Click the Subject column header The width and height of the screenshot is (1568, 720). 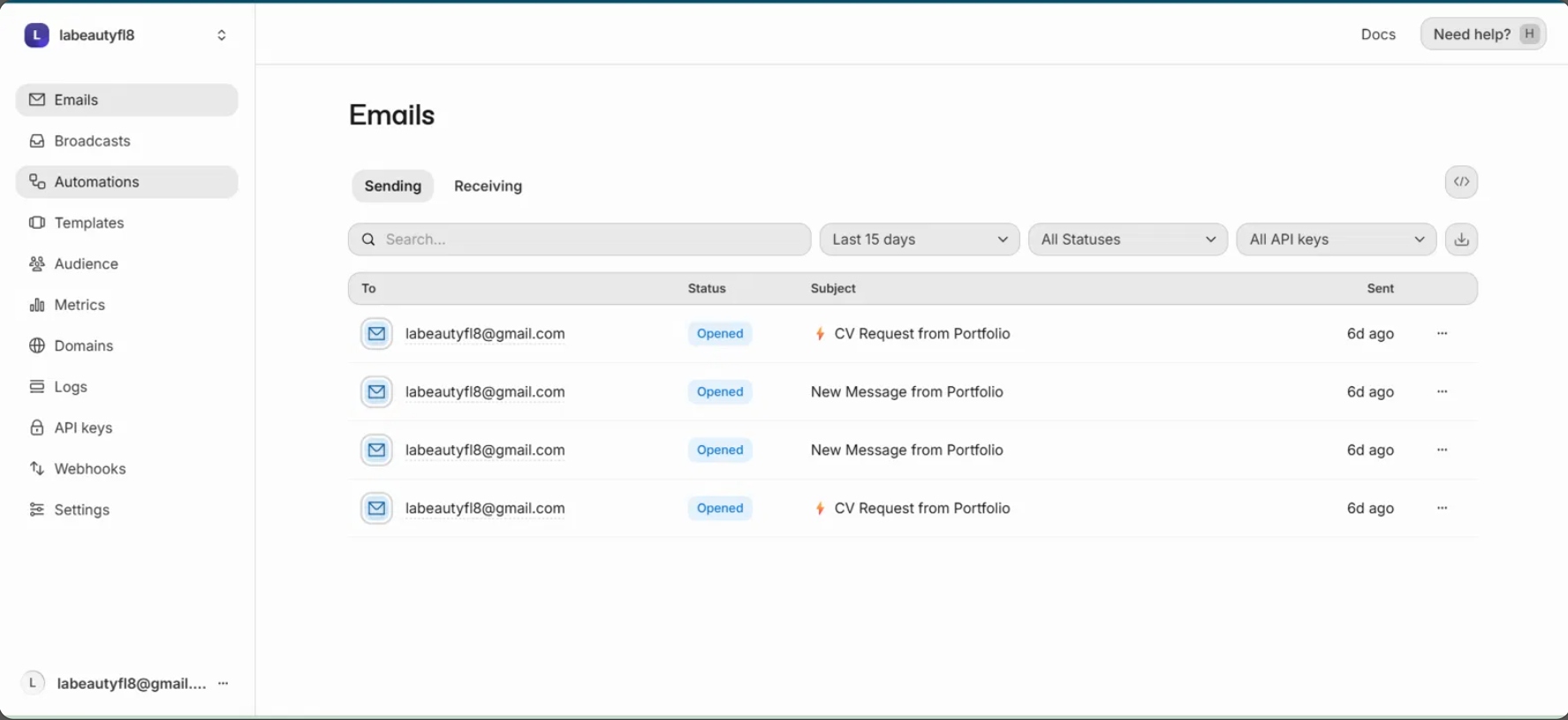[x=833, y=289]
